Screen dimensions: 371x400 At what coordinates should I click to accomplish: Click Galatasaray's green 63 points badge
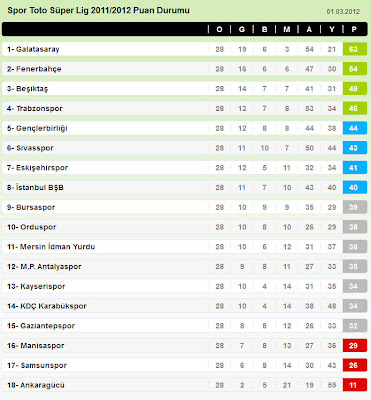tap(355, 49)
